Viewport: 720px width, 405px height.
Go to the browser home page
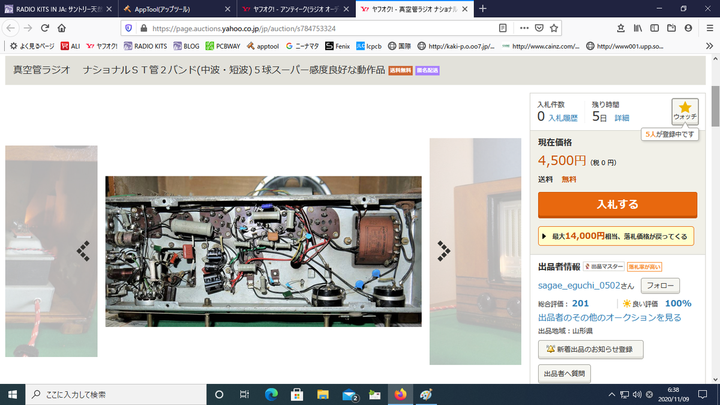coord(61,28)
